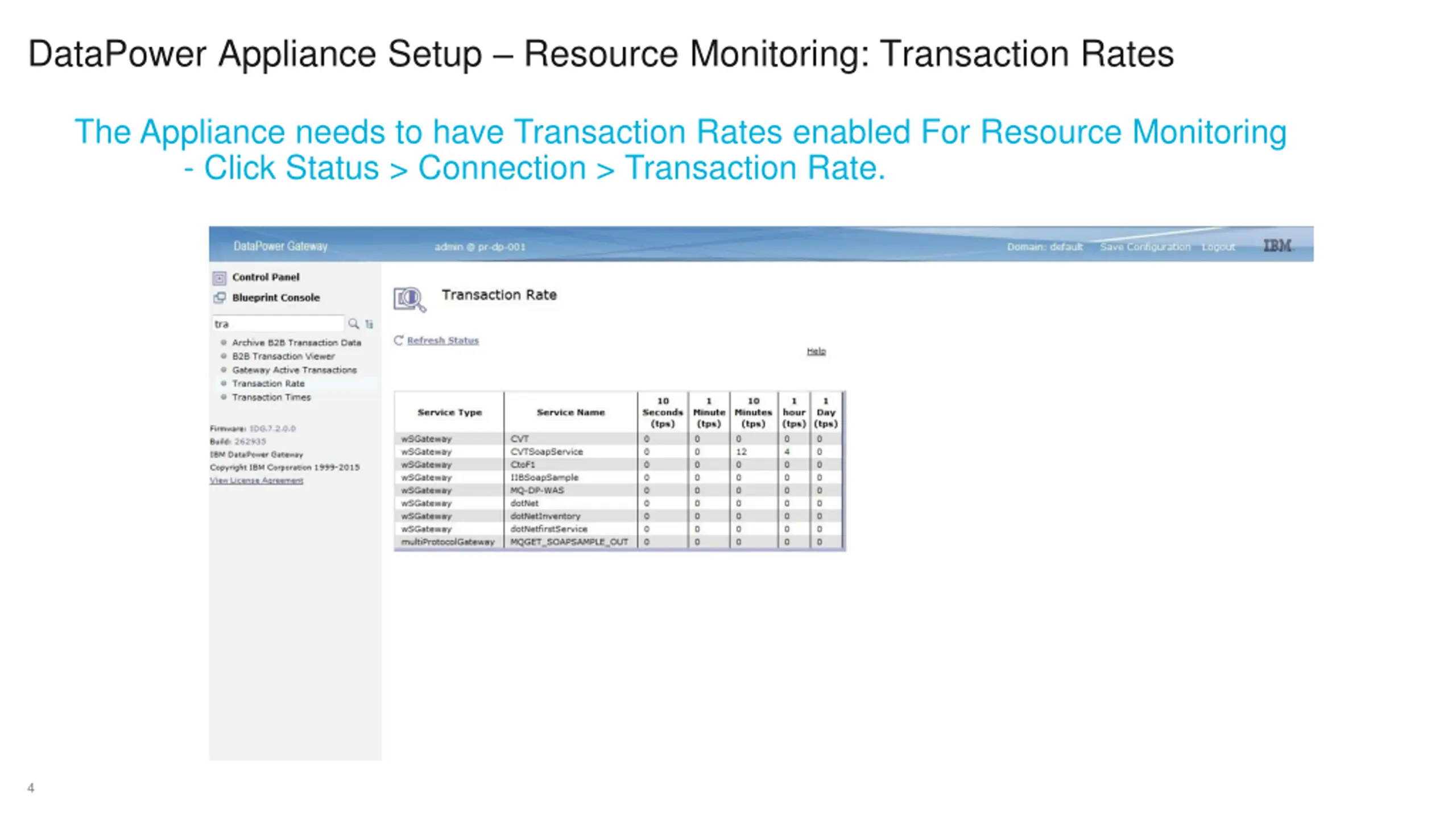Click the refresh arrow icon

click(399, 340)
